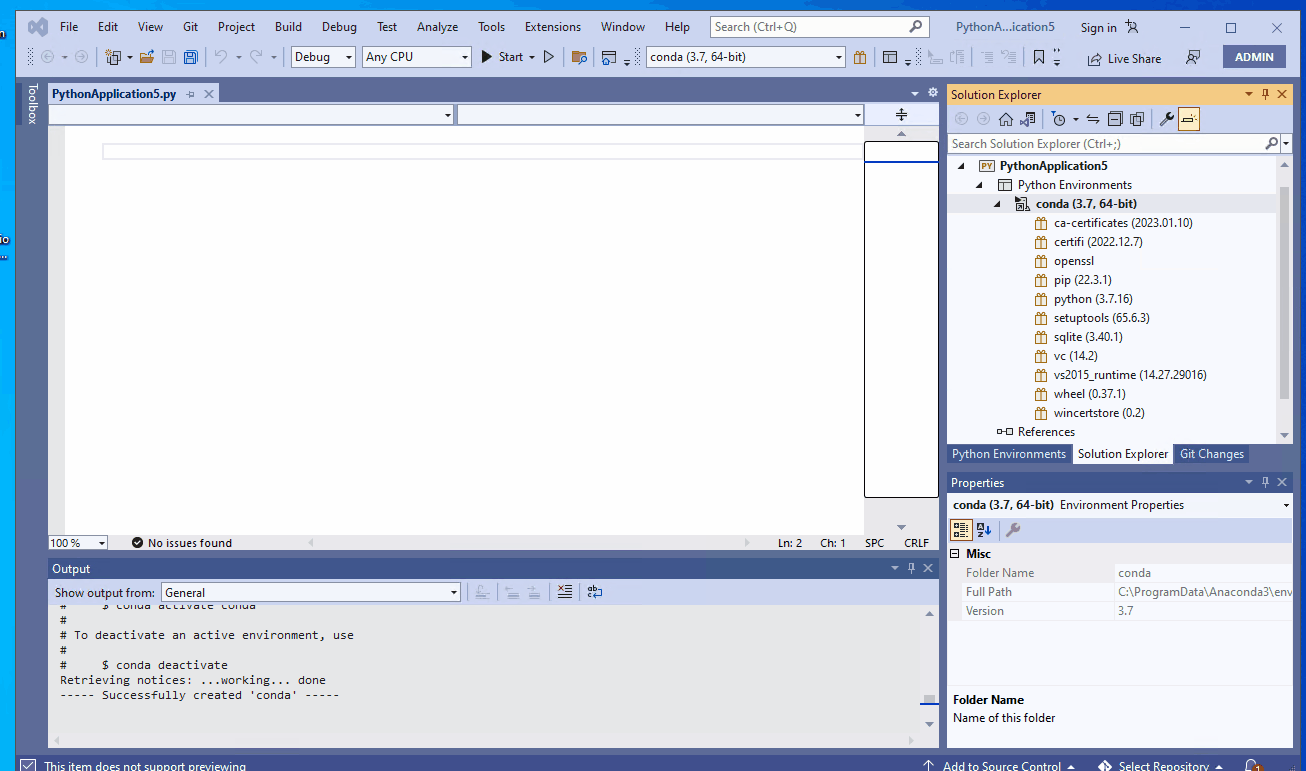Screen dimensions: 1306x771
Task: Open the File menu
Action: pos(69,27)
